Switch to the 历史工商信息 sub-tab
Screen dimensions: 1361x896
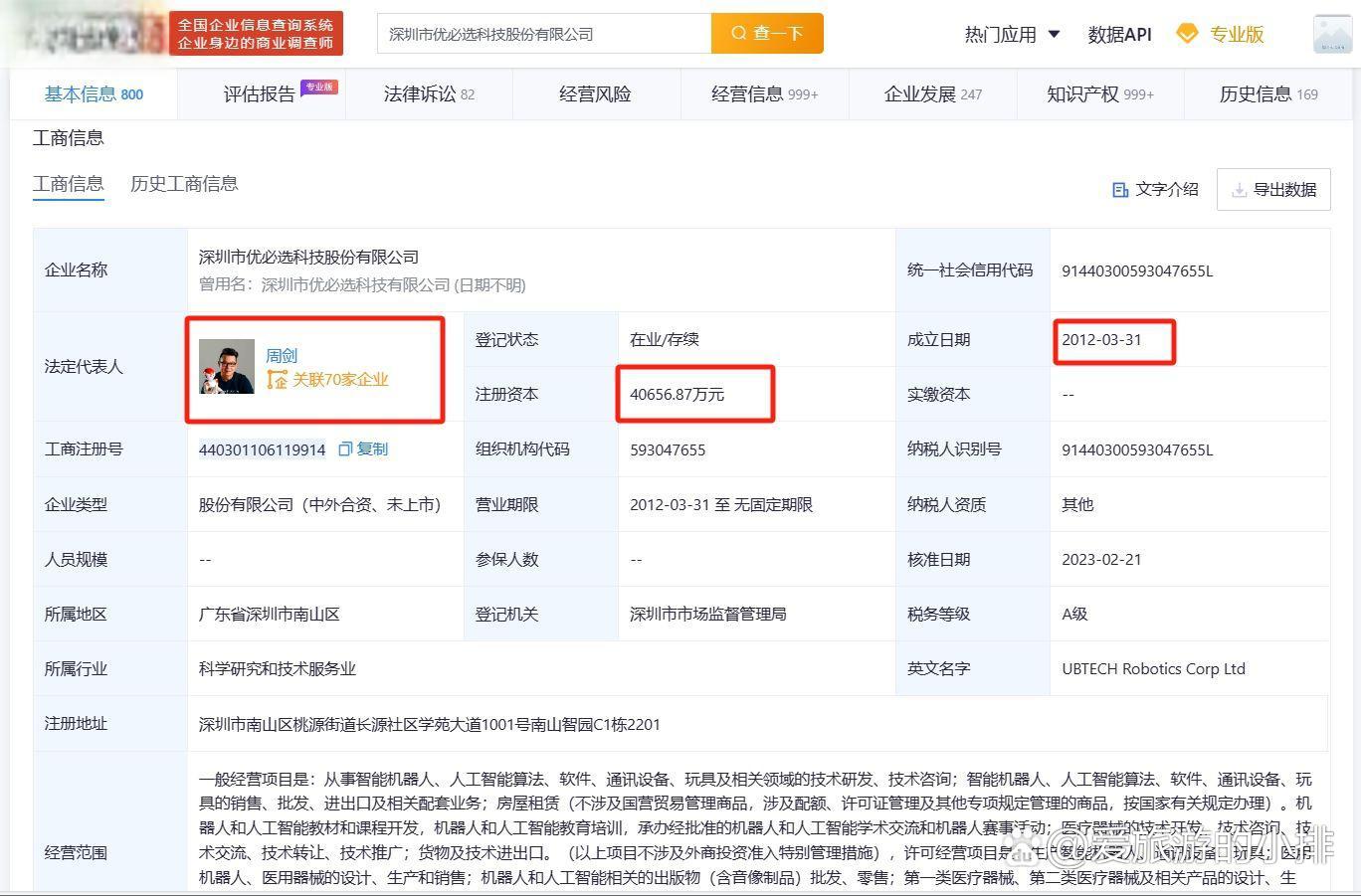pyautogui.click(x=184, y=183)
